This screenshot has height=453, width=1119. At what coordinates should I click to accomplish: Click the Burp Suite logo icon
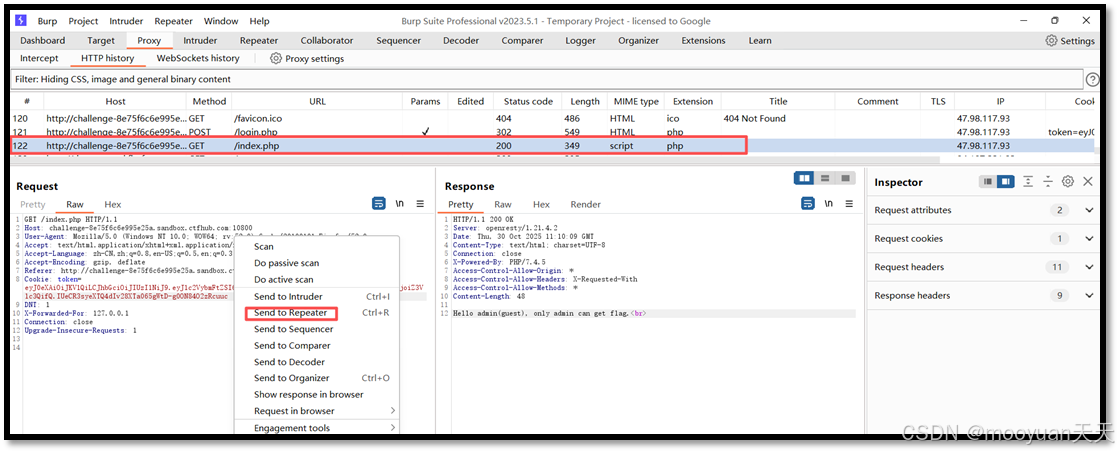[x=21, y=21]
